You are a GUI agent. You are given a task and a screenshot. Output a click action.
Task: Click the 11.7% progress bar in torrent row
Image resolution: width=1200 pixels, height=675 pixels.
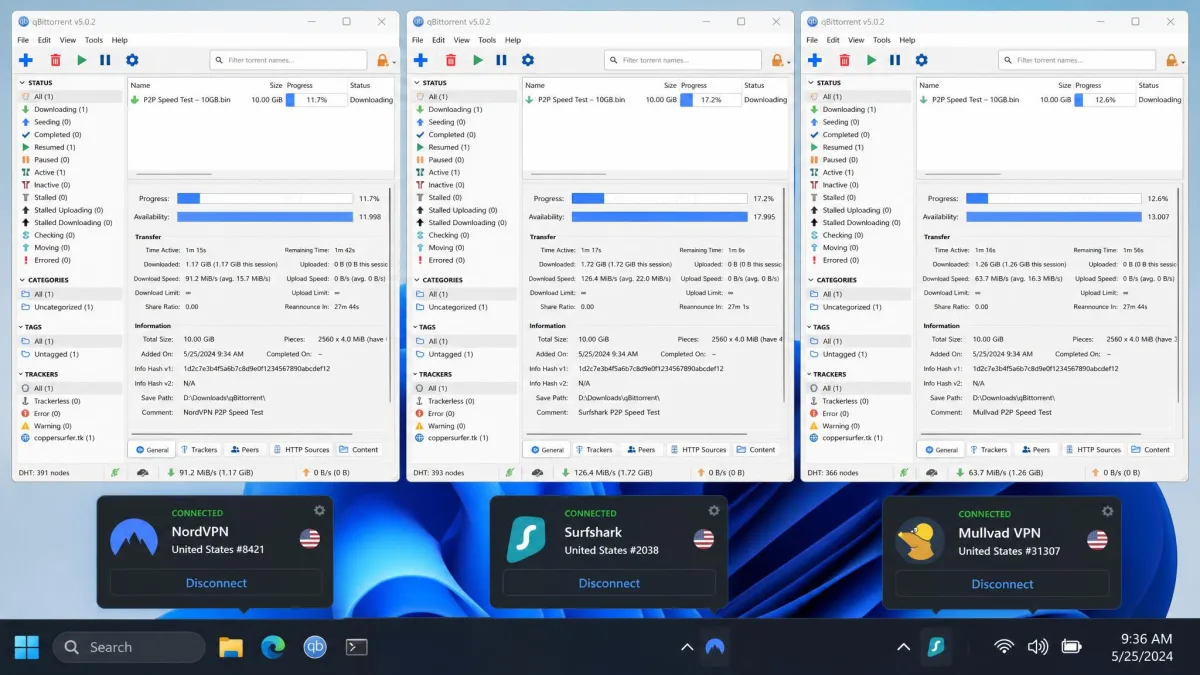click(x=316, y=100)
